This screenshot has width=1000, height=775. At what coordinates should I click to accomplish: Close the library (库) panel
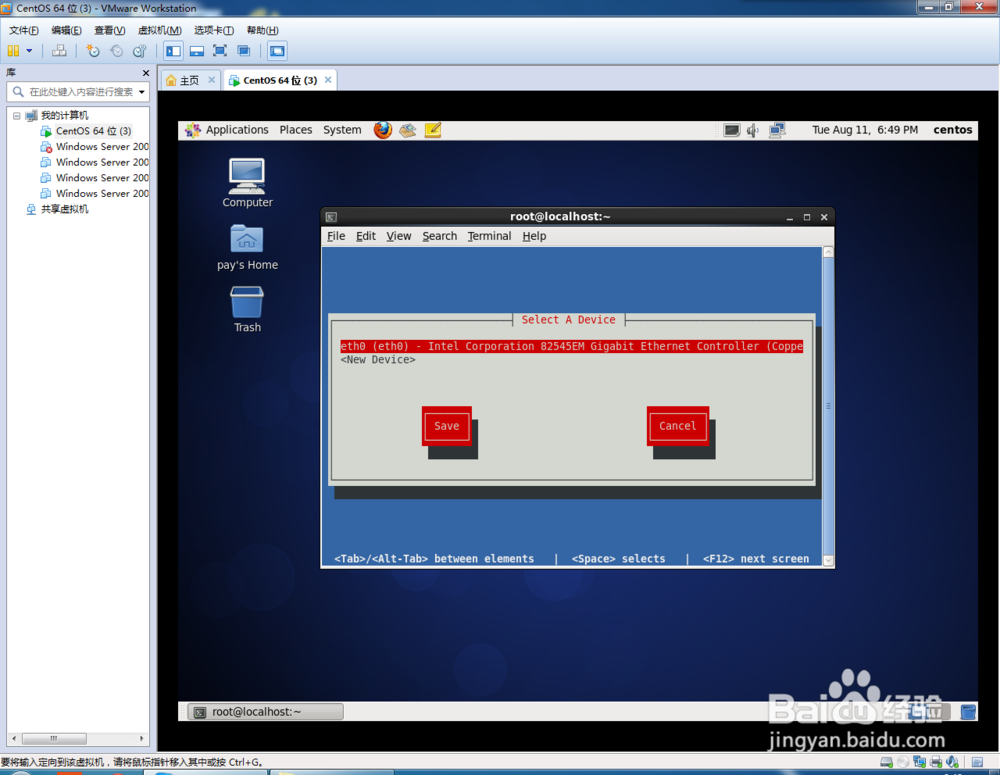pos(145,73)
